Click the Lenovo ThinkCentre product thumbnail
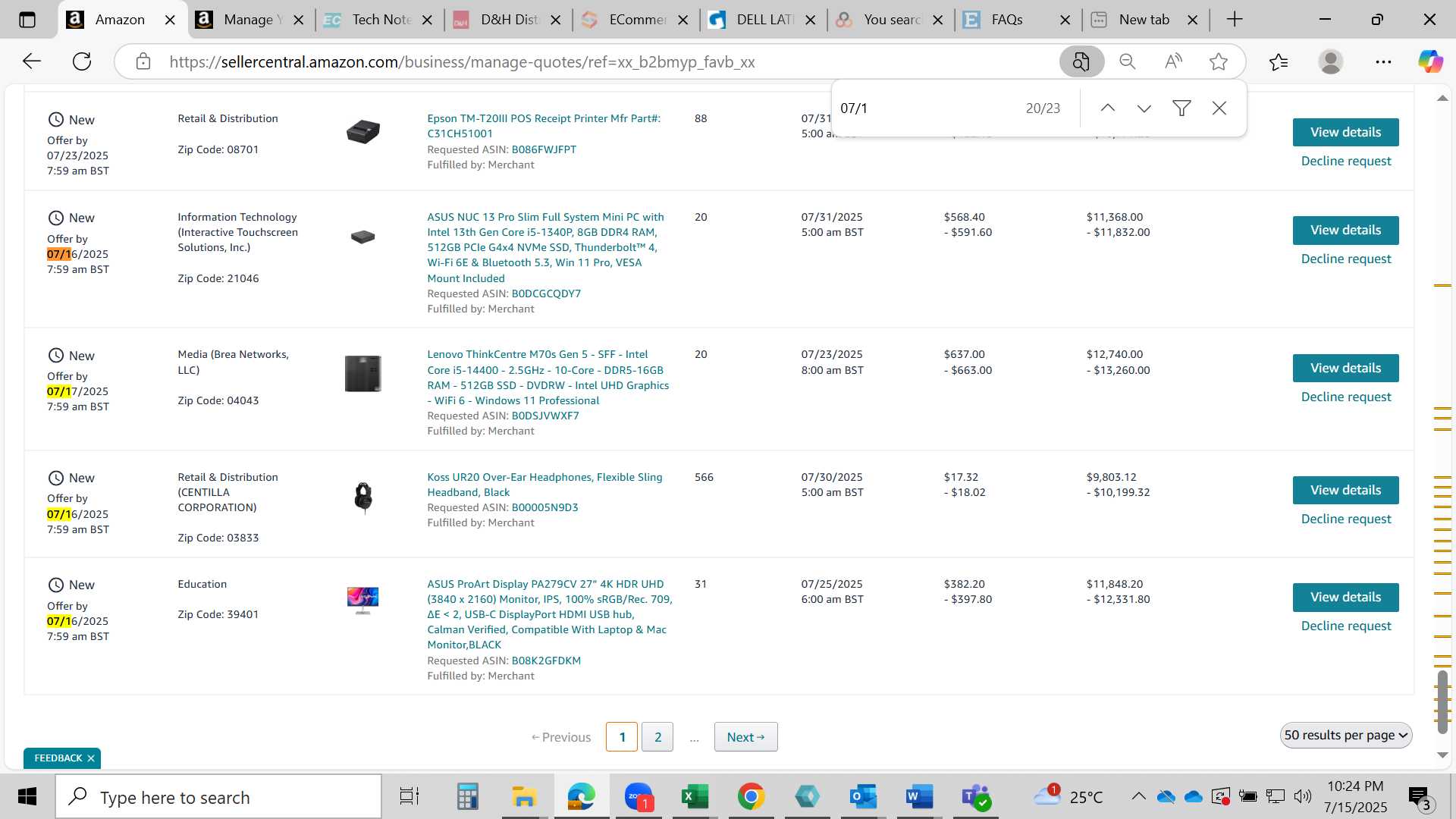1456x819 pixels. click(x=362, y=373)
